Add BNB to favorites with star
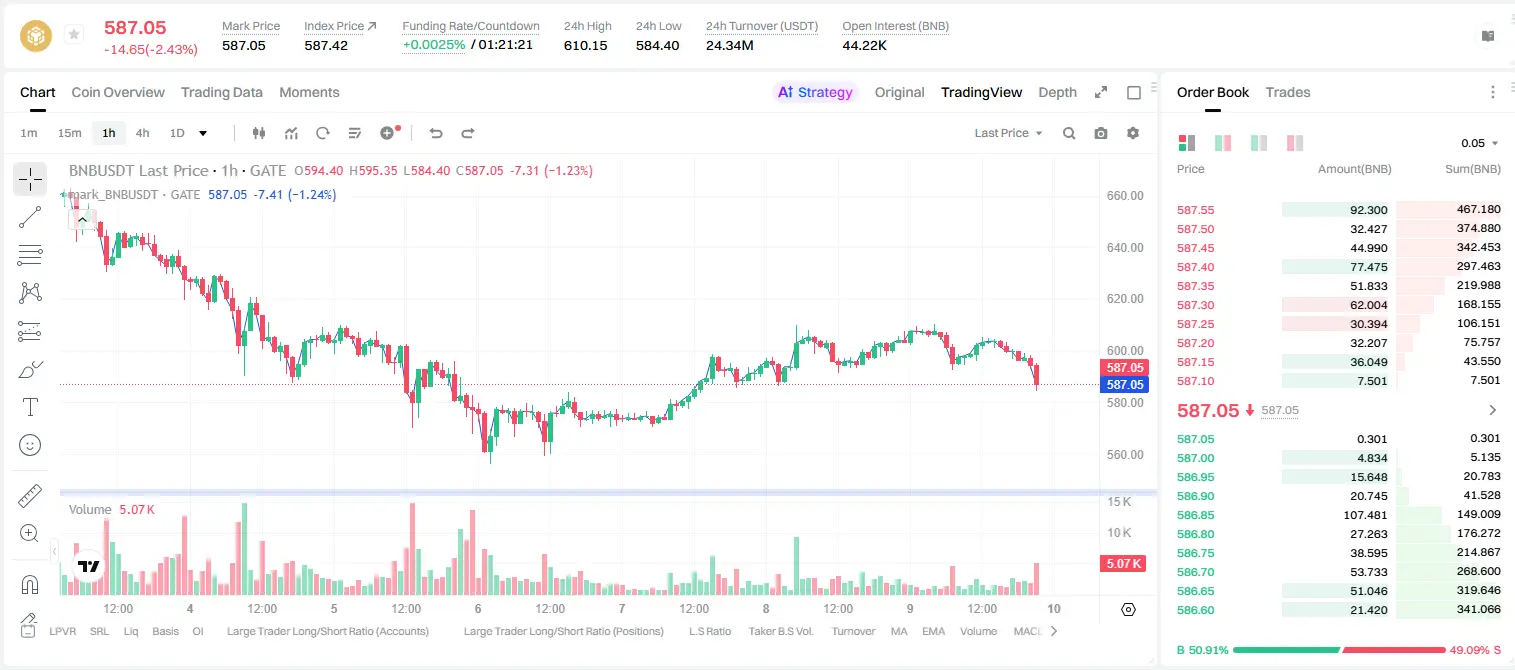This screenshot has height=670, width=1515. 74,35
